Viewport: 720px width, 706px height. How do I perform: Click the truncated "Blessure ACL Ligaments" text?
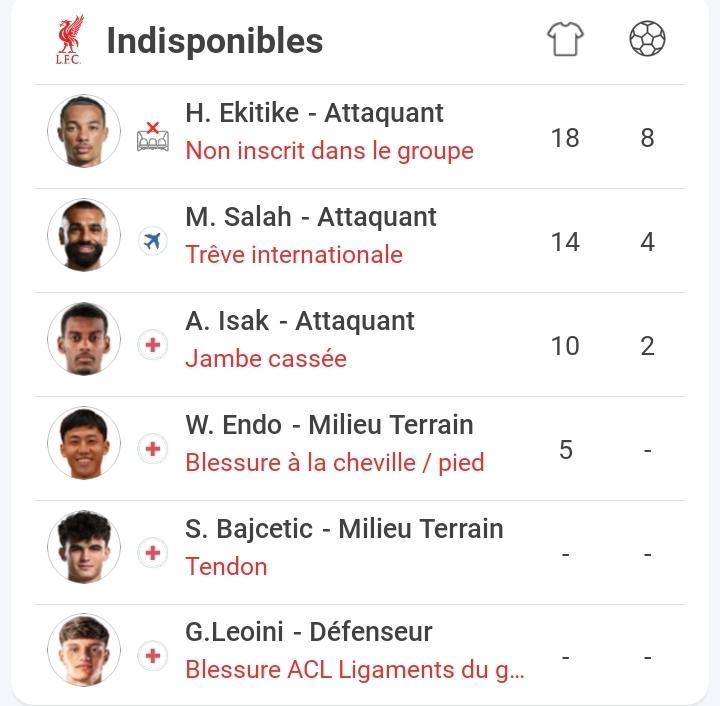[354, 669]
